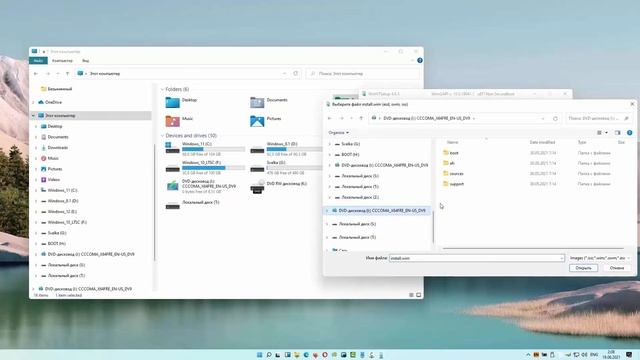The height and width of the screenshot is (360, 640).
Task: Select DVD RW drive (K:) in Explorer content
Action: [279, 187]
